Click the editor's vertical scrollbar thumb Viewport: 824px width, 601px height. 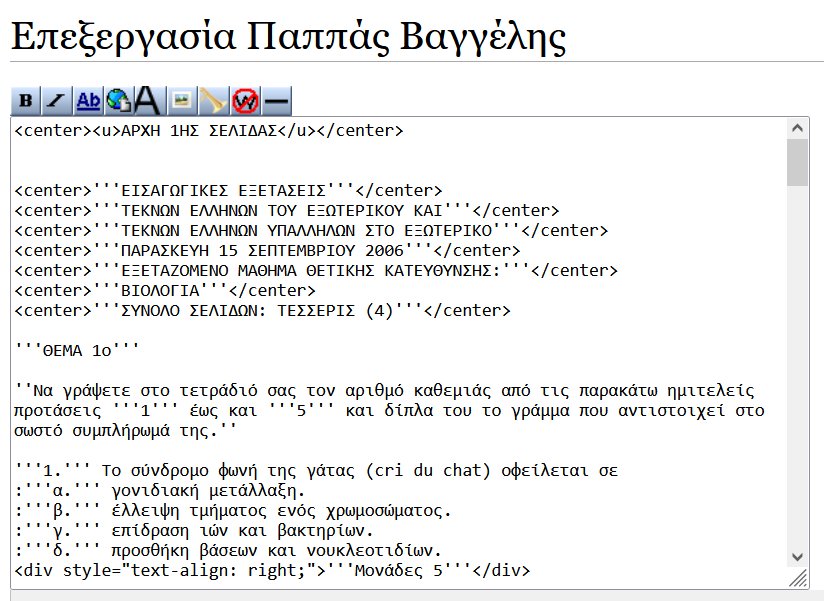pos(797,163)
